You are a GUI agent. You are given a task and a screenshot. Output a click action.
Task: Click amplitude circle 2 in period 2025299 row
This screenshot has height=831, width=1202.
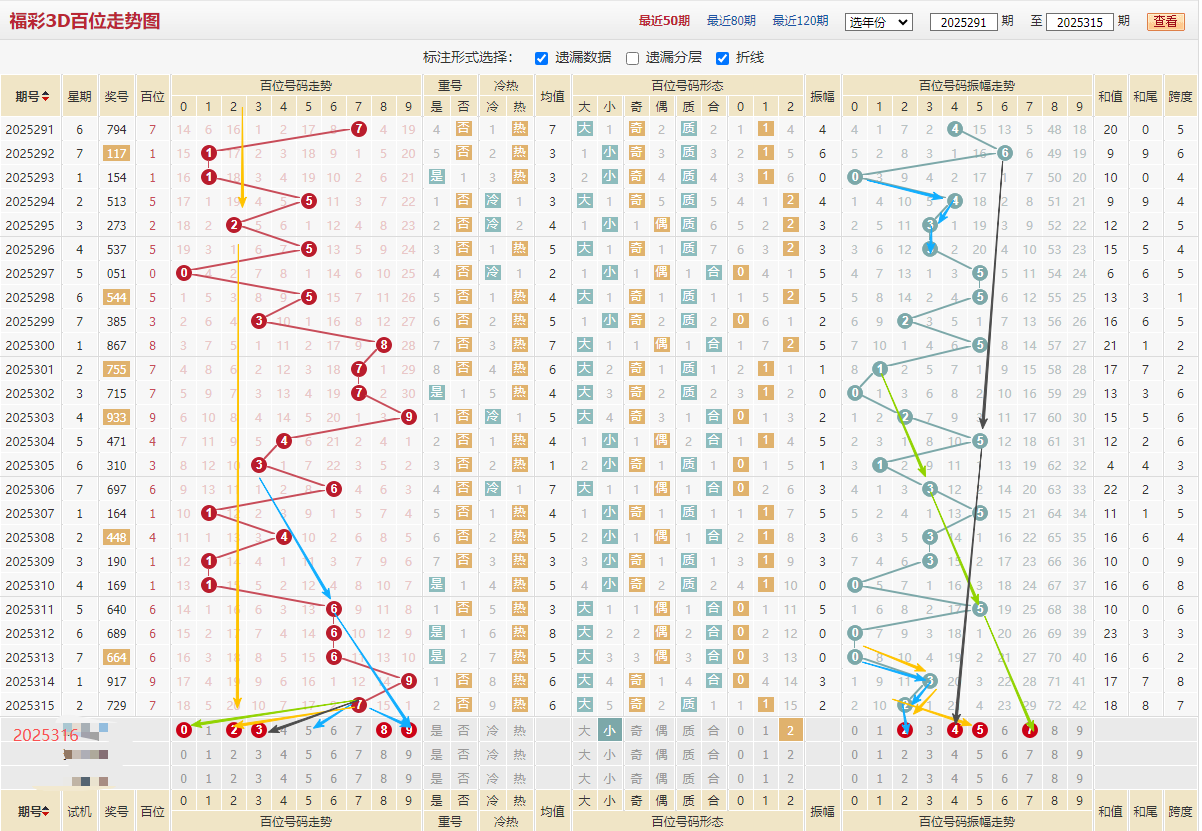point(905,321)
